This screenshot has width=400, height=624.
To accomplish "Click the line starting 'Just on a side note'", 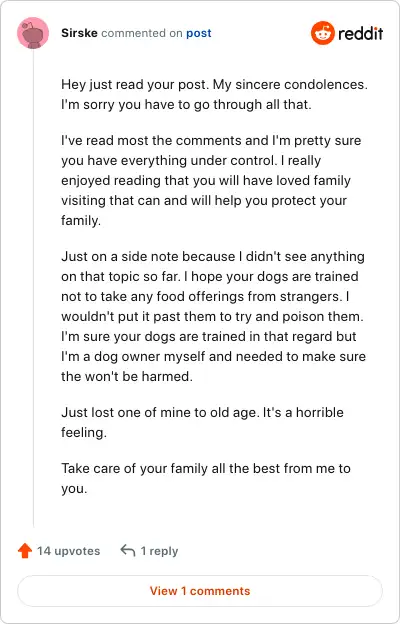I will point(213,256).
